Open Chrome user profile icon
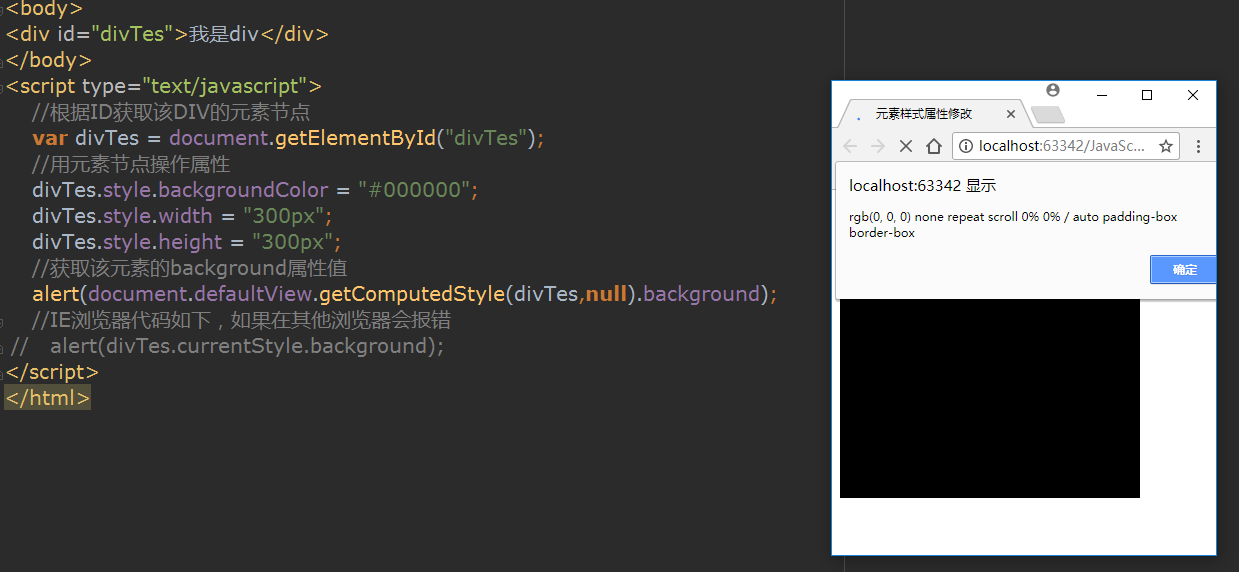This screenshot has height=572, width=1239. pyautogui.click(x=1053, y=90)
